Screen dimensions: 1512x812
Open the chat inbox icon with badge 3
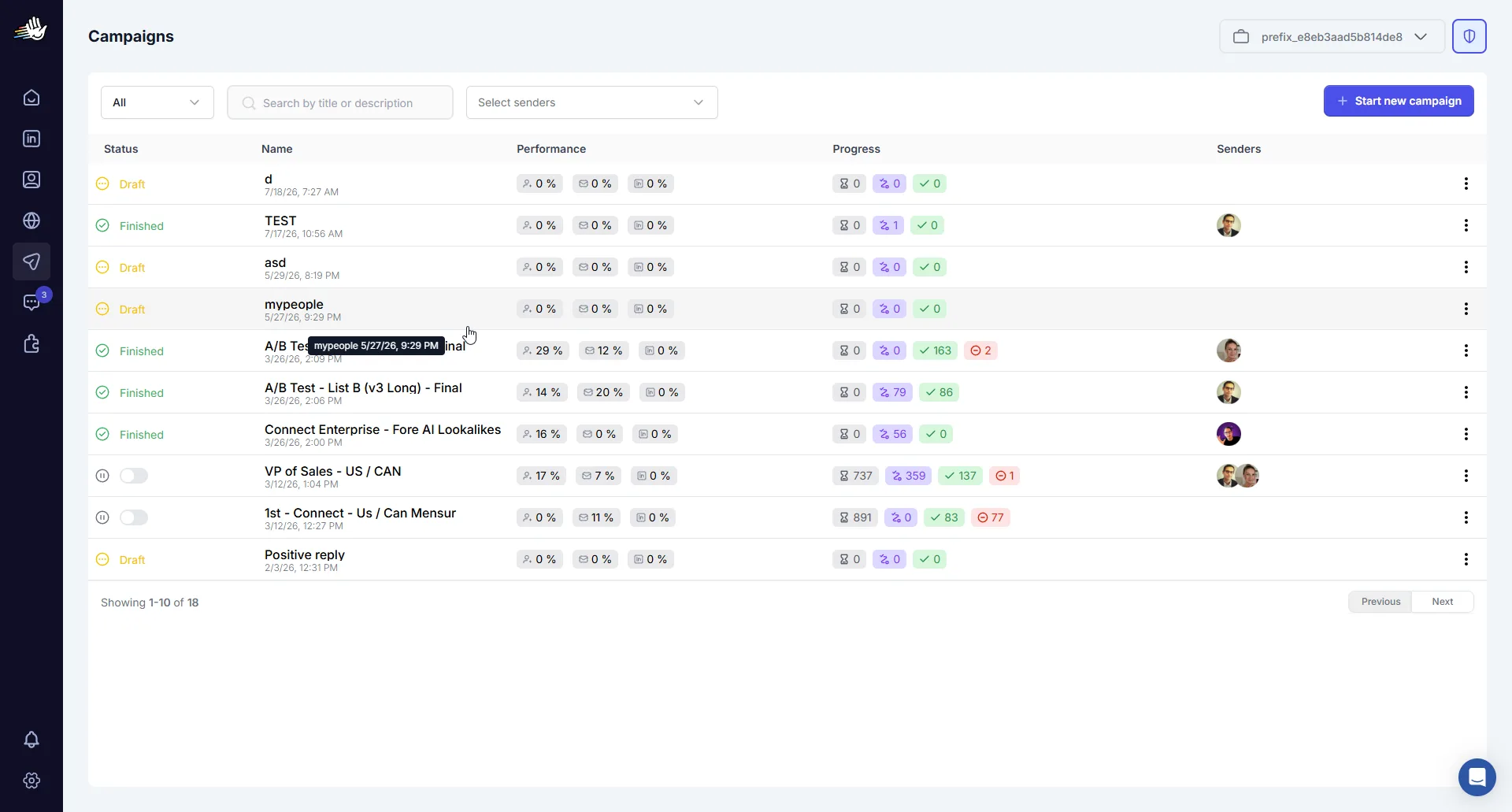click(x=31, y=302)
